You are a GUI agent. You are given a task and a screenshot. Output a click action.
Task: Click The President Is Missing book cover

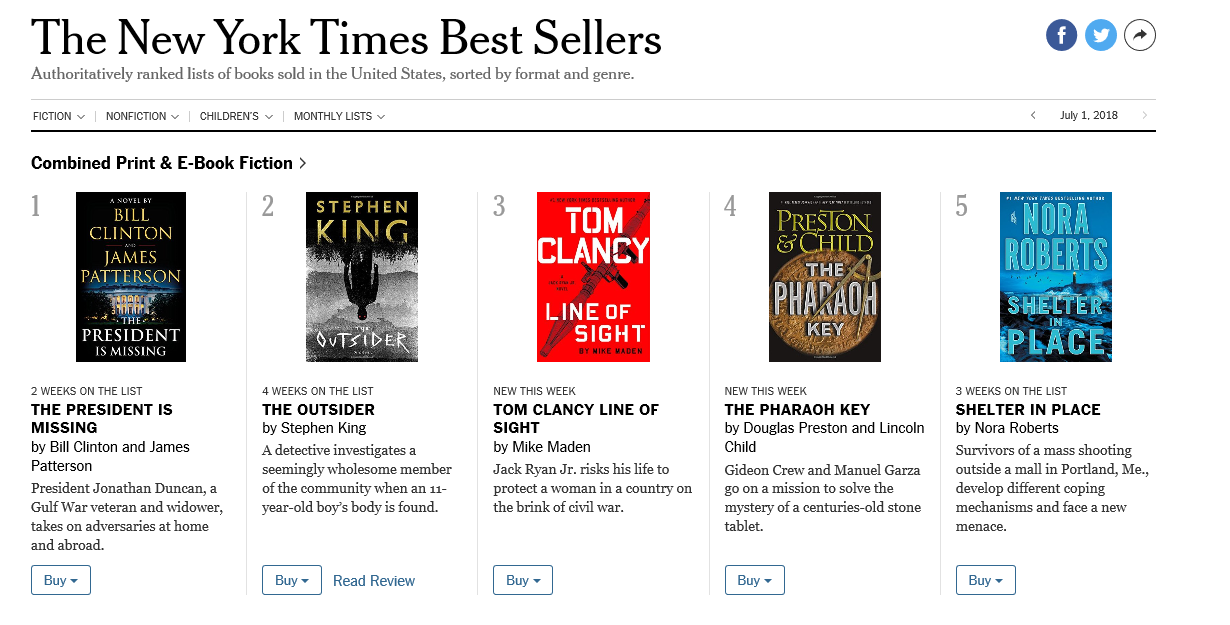click(x=131, y=277)
